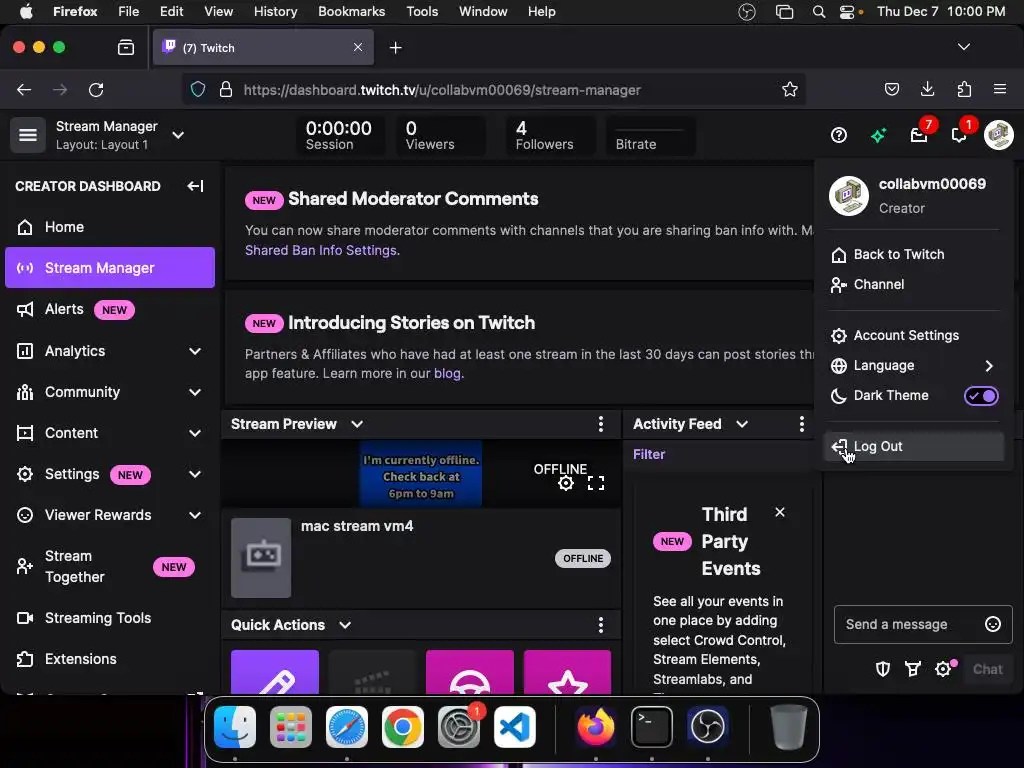
Task: Launch Visual Studio Code from Dock
Action: pyautogui.click(x=515, y=726)
